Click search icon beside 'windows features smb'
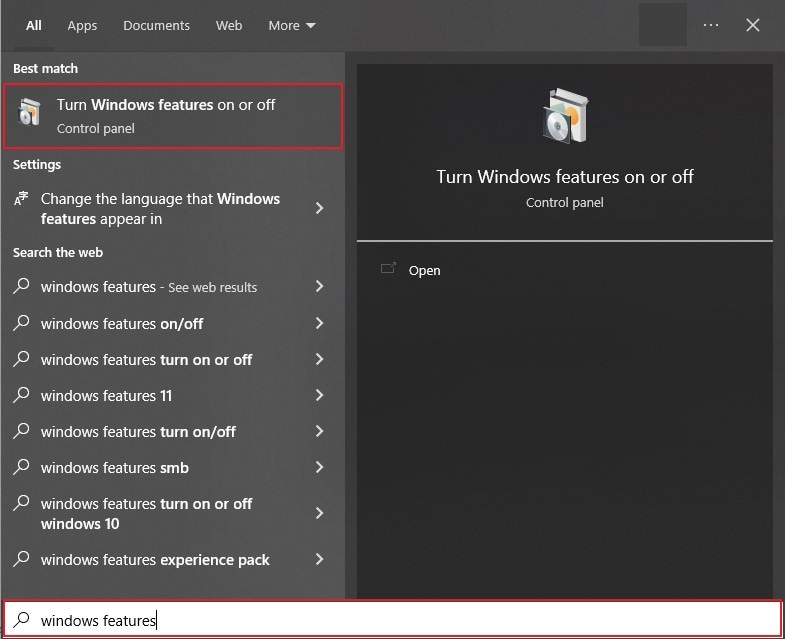Image resolution: width=785 pixels, height=639 pixels. point(21,467)
